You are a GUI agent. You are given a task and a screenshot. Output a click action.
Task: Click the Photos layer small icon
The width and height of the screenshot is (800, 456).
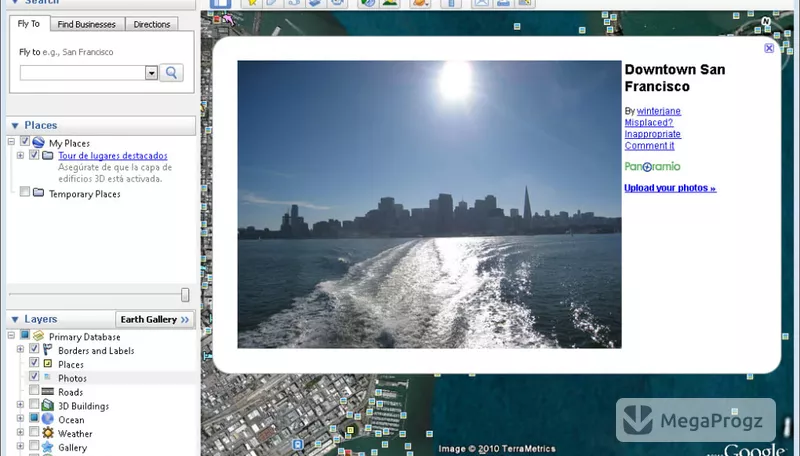point(47,377)
